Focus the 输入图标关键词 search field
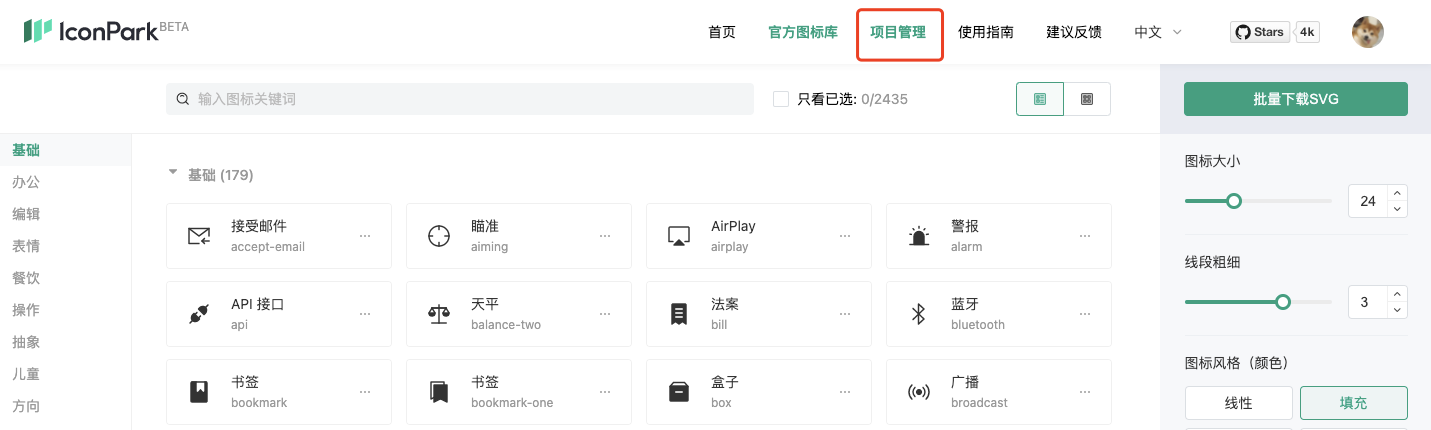1431x430 pixels. coord(460,99)
